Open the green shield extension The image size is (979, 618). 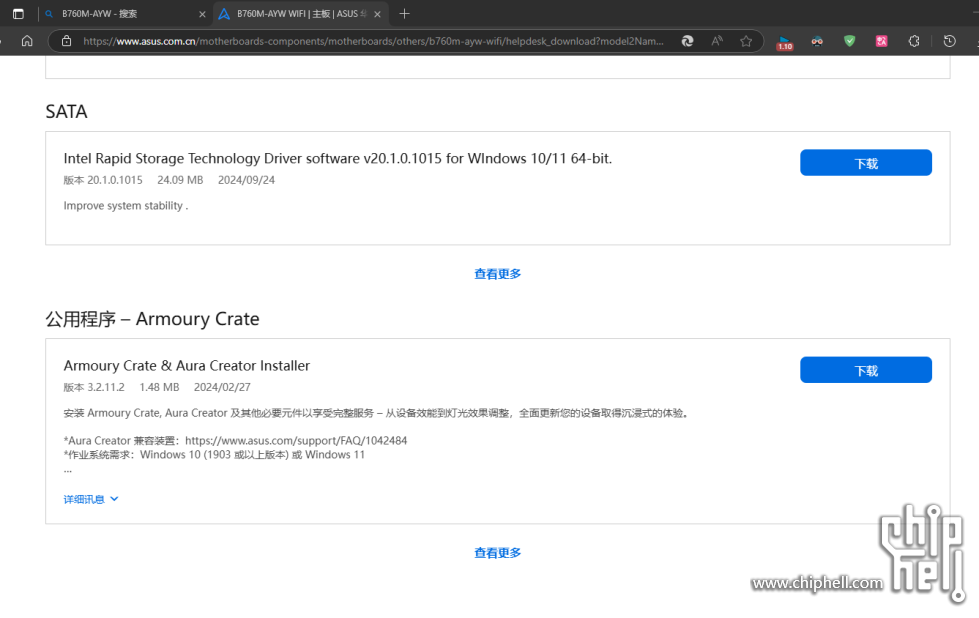(849, 41)
